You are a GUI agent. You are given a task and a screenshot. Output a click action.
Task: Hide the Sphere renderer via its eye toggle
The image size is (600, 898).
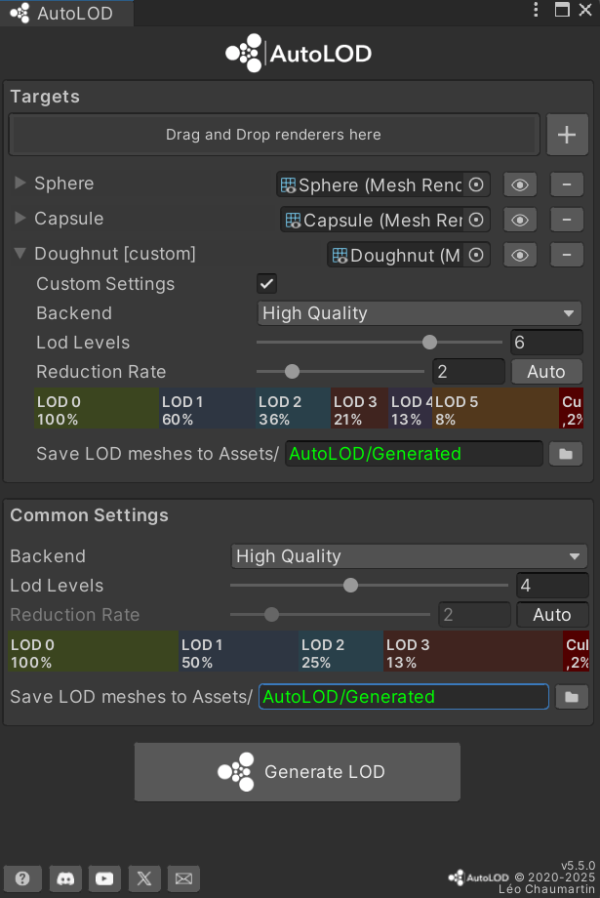tap(519, 185)
